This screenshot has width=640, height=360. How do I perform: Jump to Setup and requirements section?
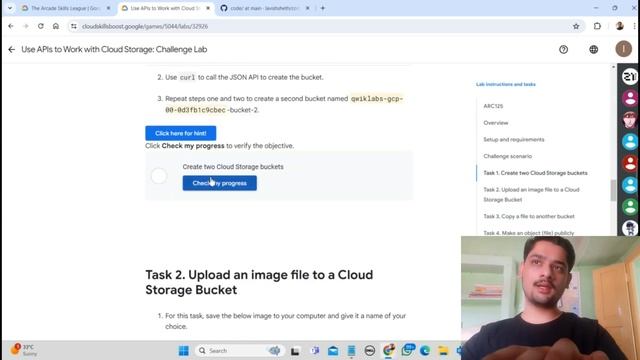coord(513,140)
